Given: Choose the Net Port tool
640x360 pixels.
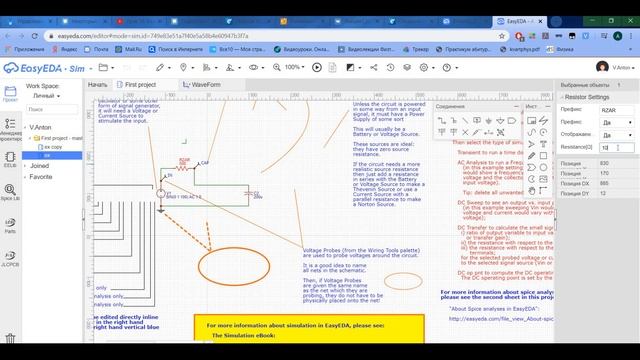Looking at the screenshot, I should point(512,121).
